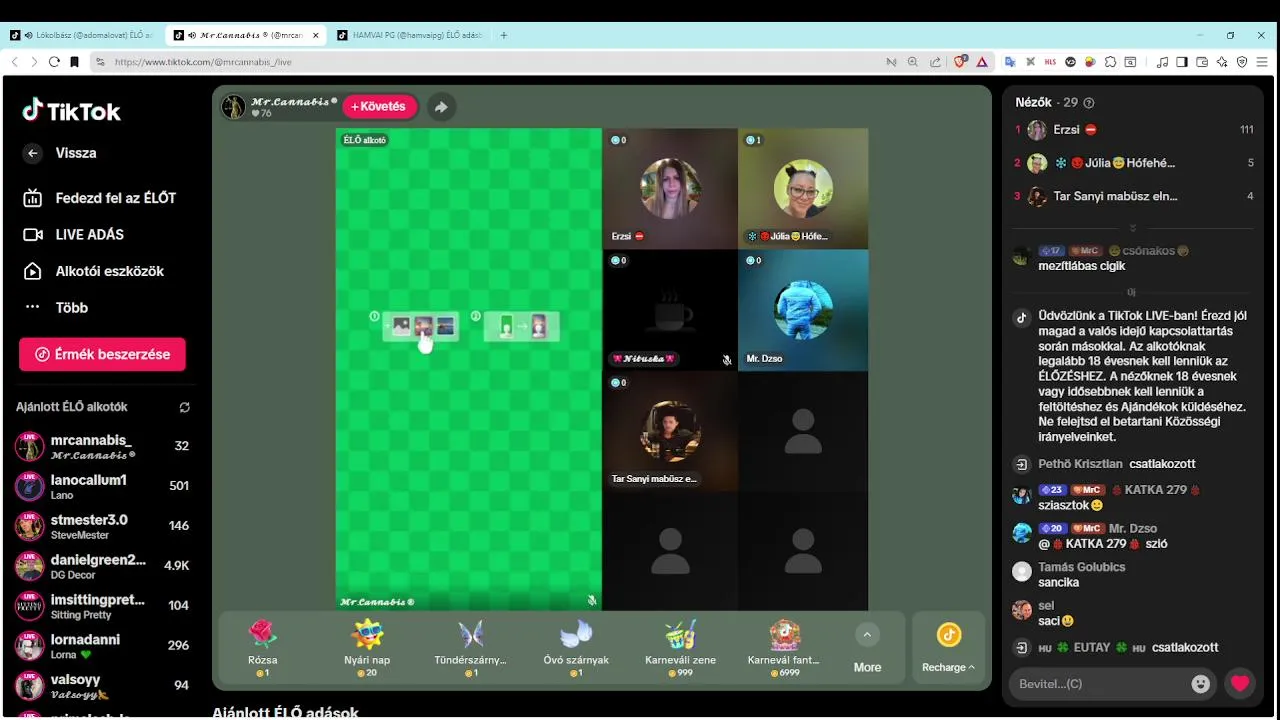The height and width of the screenshot is (720, 1280).
Task: Close the Mr.Cannabis browser tab
Action: coord(316,35)
